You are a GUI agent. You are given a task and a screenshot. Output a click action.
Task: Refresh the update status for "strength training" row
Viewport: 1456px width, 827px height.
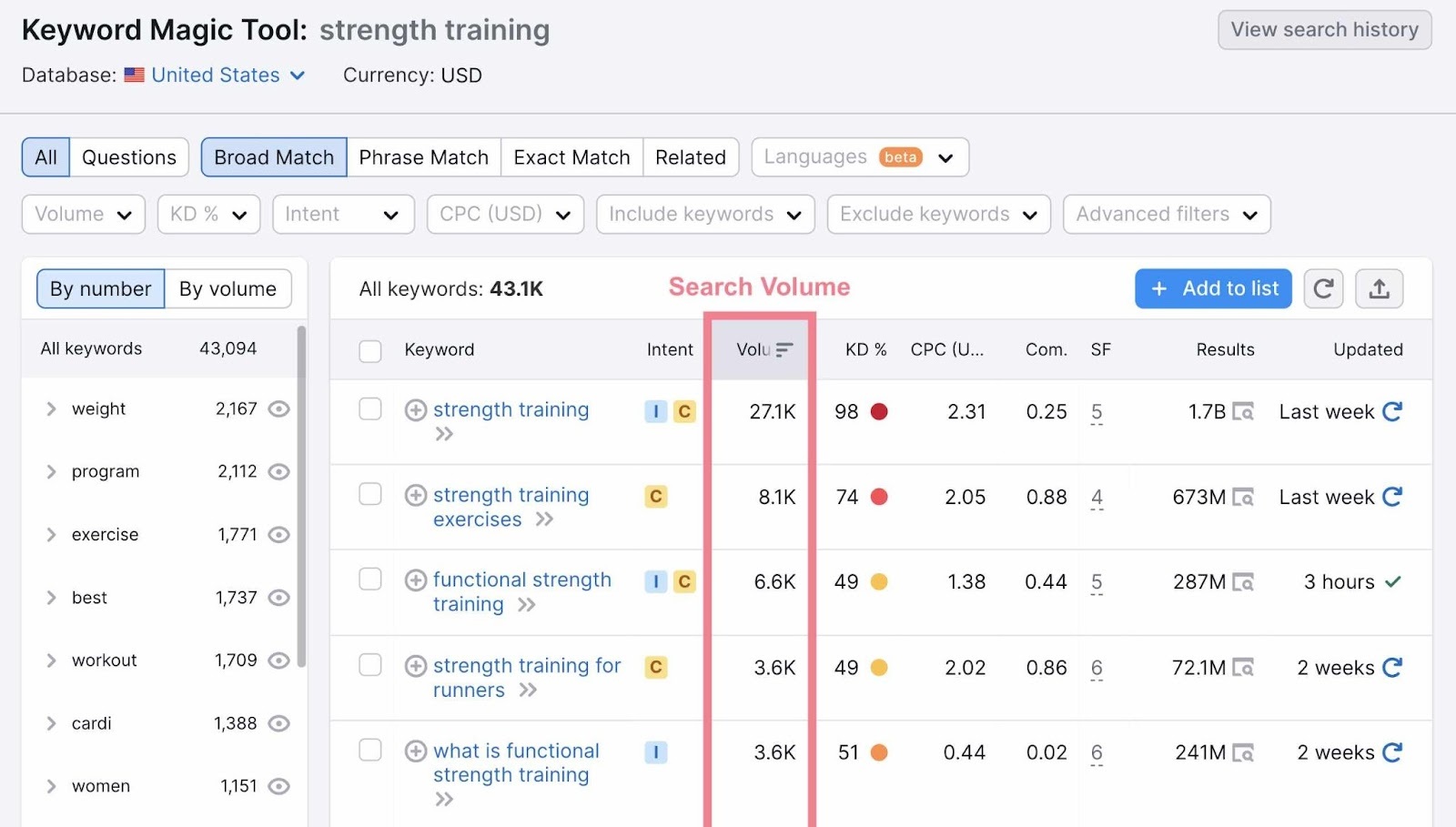(x=1393, y=411)
